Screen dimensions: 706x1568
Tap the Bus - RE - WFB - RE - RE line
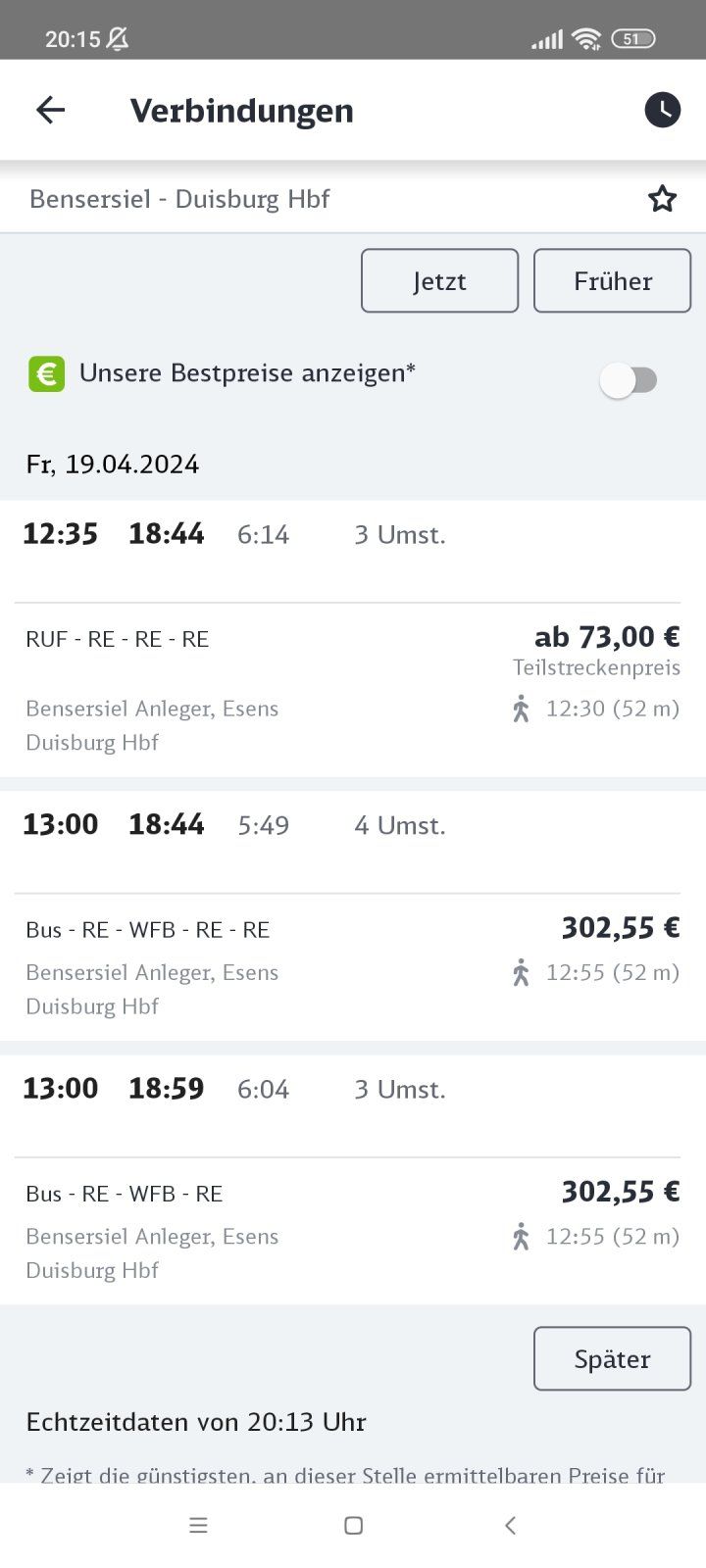148,930
